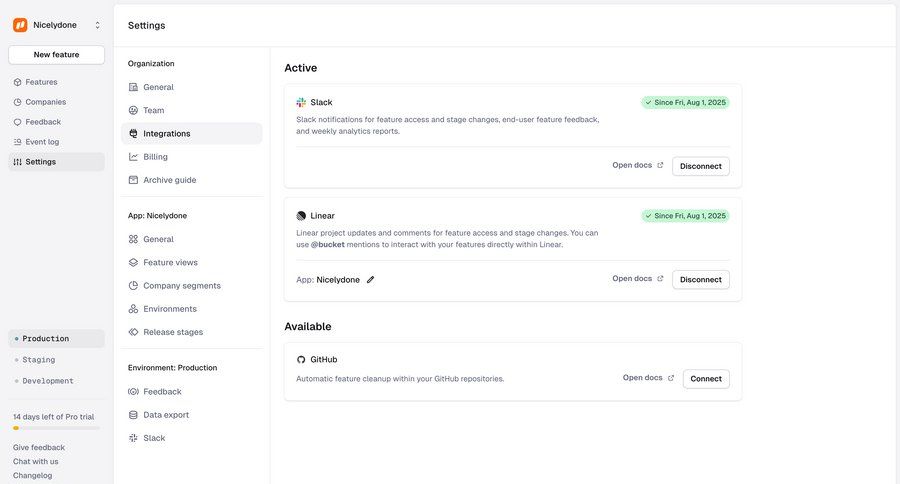900x484 pixels.
Task: Edit Linear app with pencil icon
Action: tap(370, 280)
